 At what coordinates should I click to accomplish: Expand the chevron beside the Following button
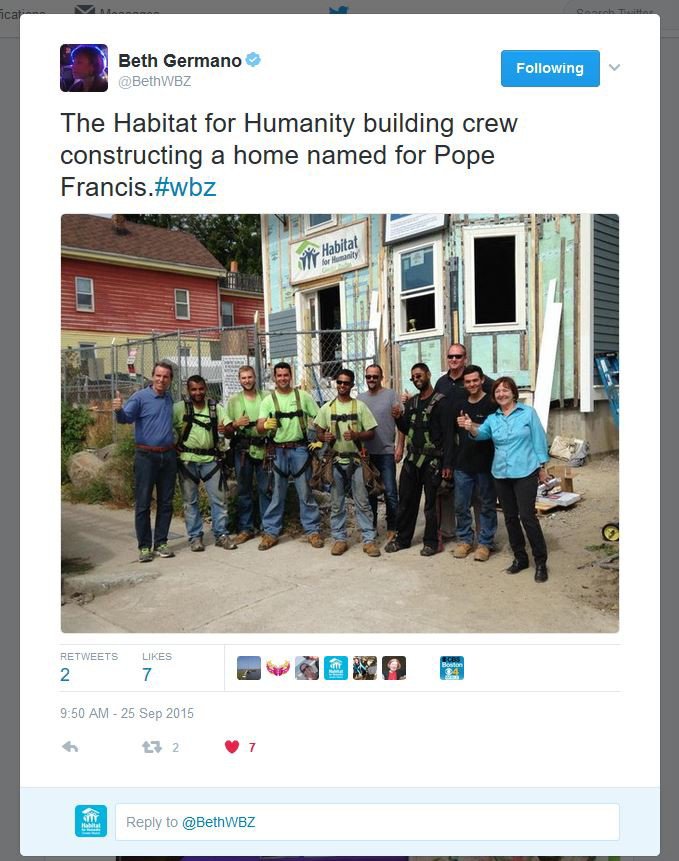coord(614,68)
